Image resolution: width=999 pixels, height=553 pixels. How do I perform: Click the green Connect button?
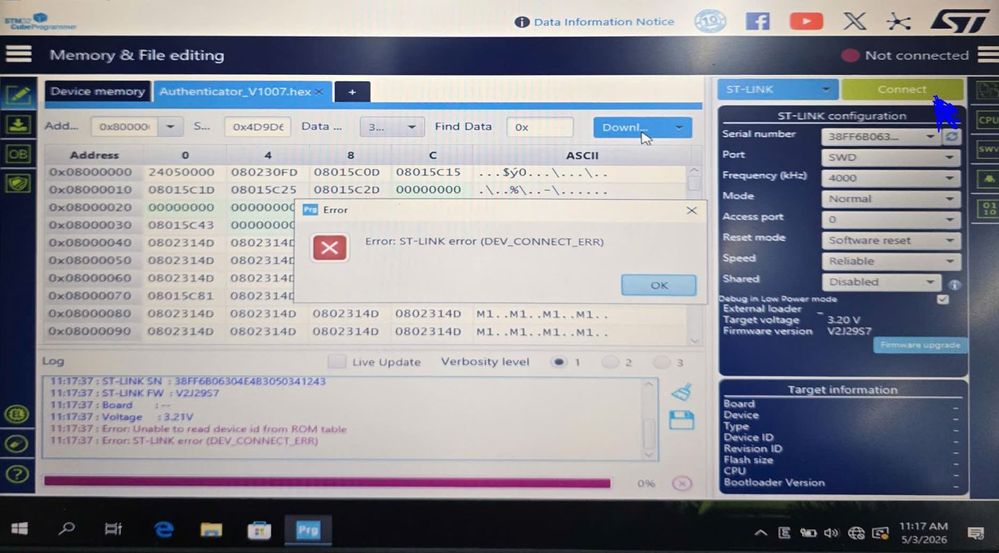[902, 89]
